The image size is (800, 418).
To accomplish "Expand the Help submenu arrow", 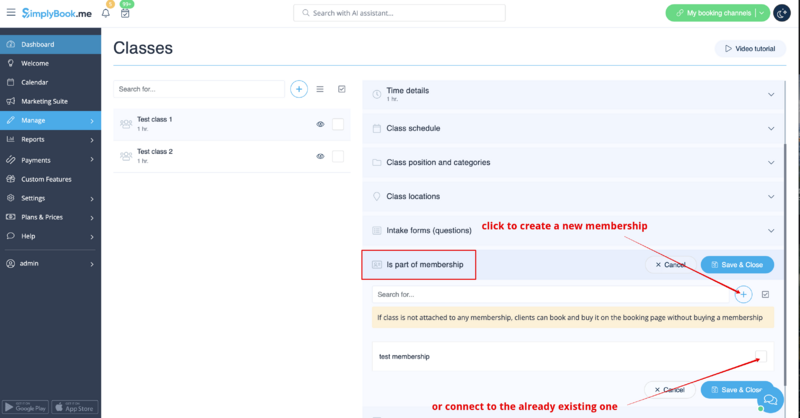I will tap(92, 237).
